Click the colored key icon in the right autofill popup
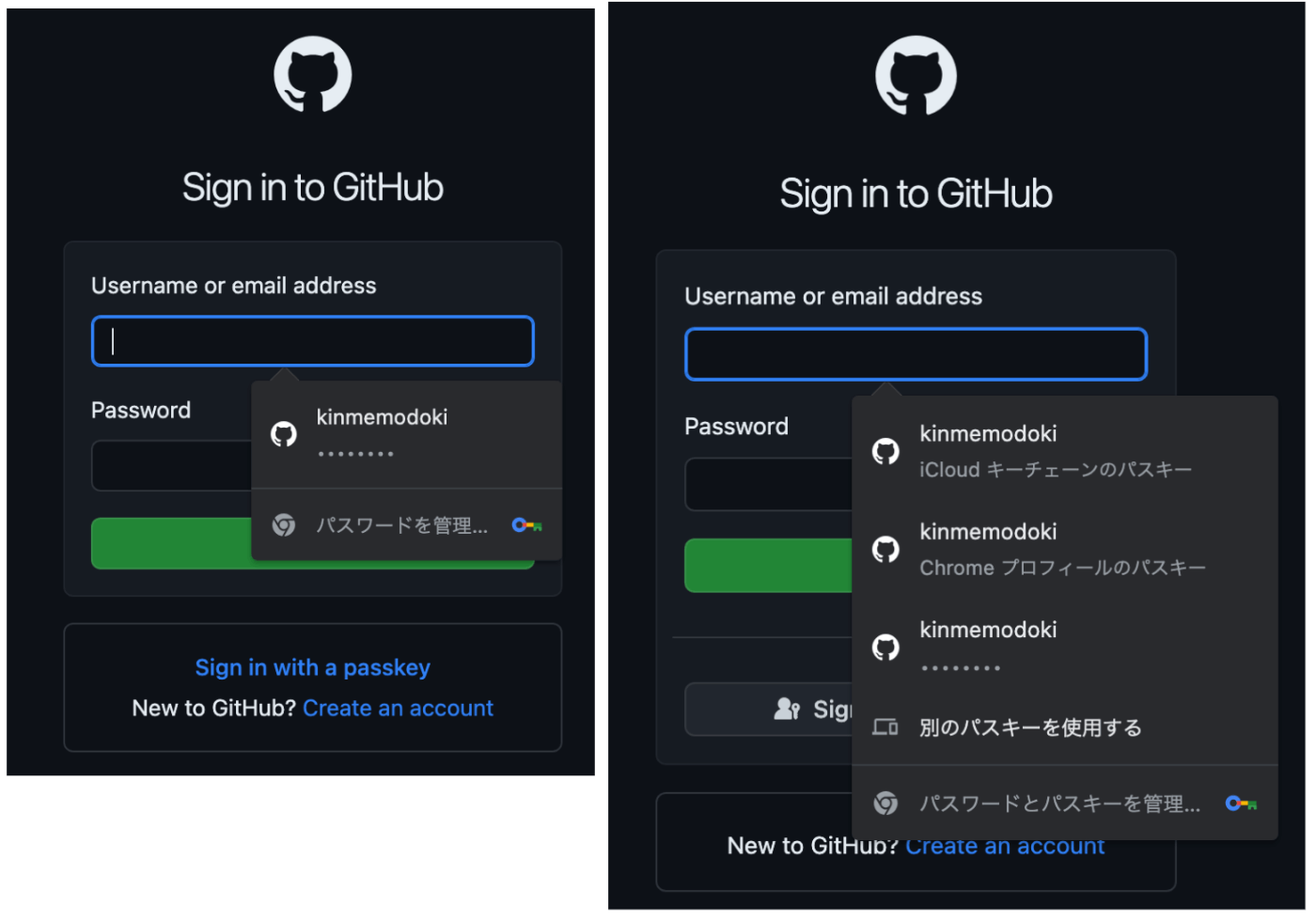Viewport: 1316px width, 921px height. tap(1242, 804)
